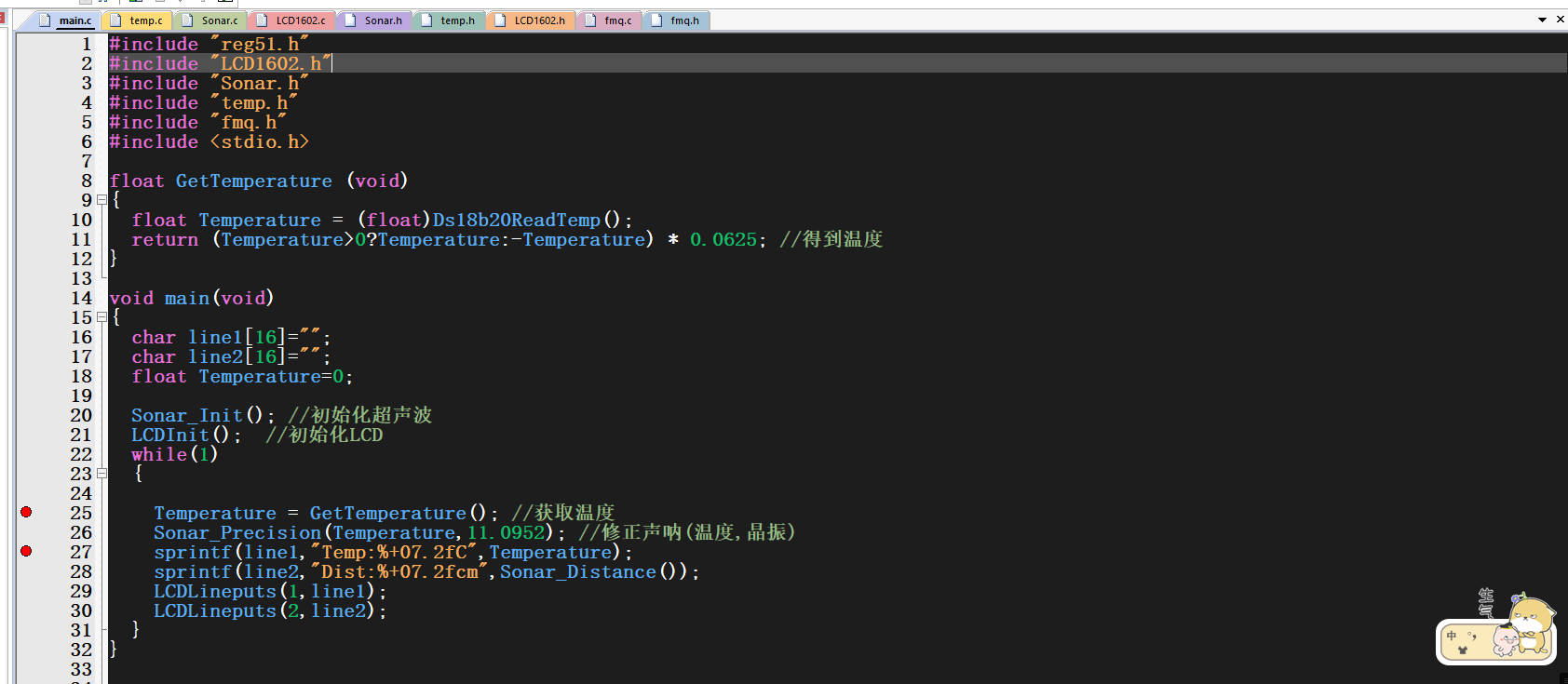Click the file icon on the main.c tab
The height and width of the screenshot is (684, 1568).
coord(45,20)
